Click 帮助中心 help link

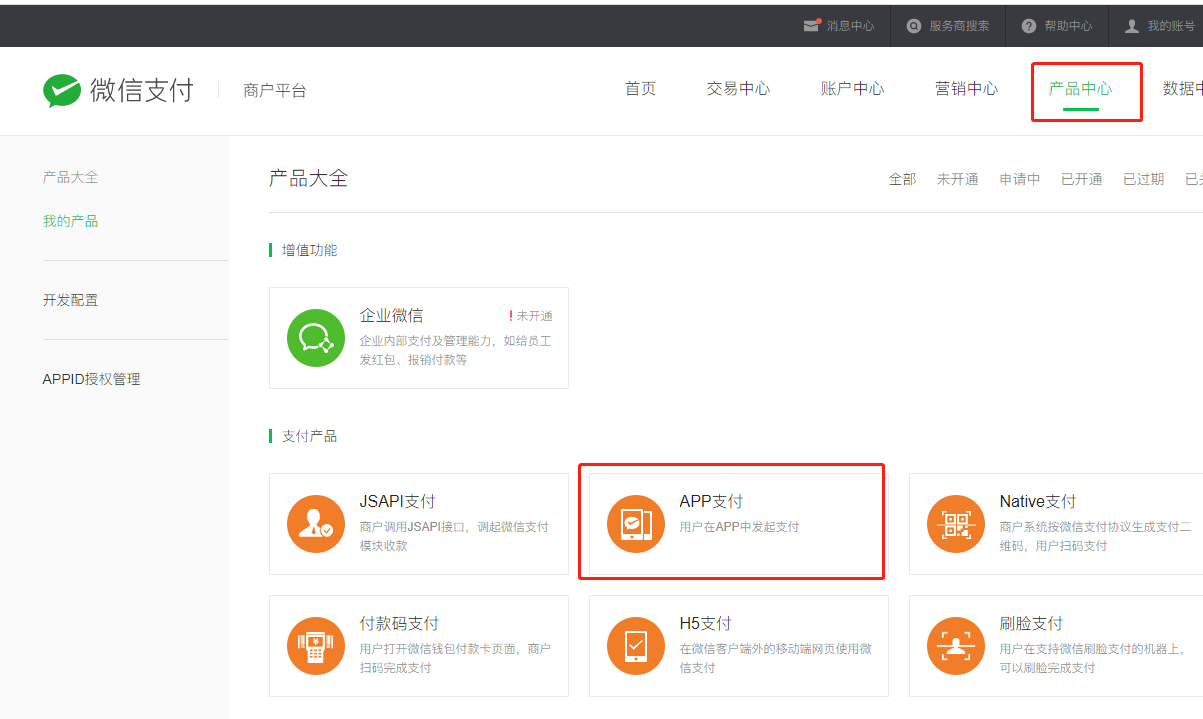[x=1057, y=26]
